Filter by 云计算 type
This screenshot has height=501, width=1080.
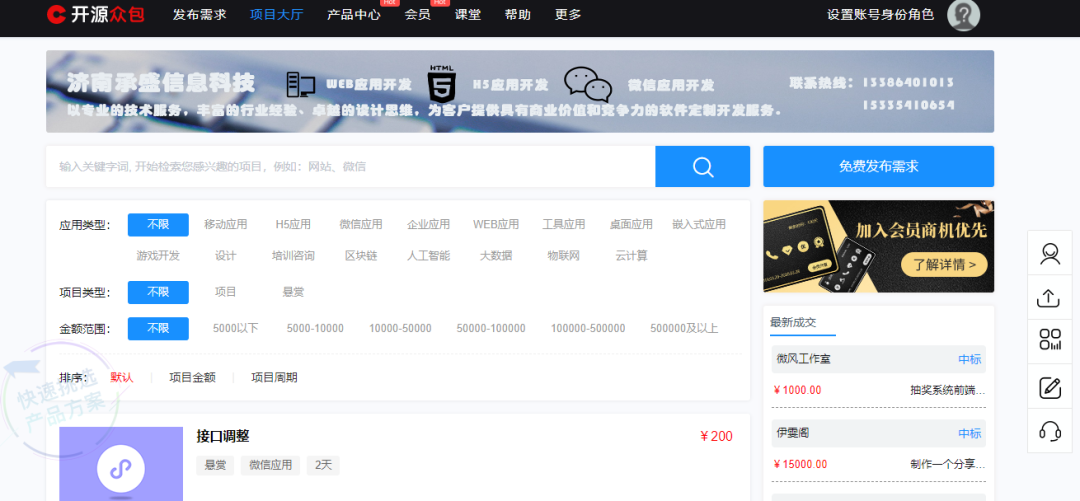[631, 256]
